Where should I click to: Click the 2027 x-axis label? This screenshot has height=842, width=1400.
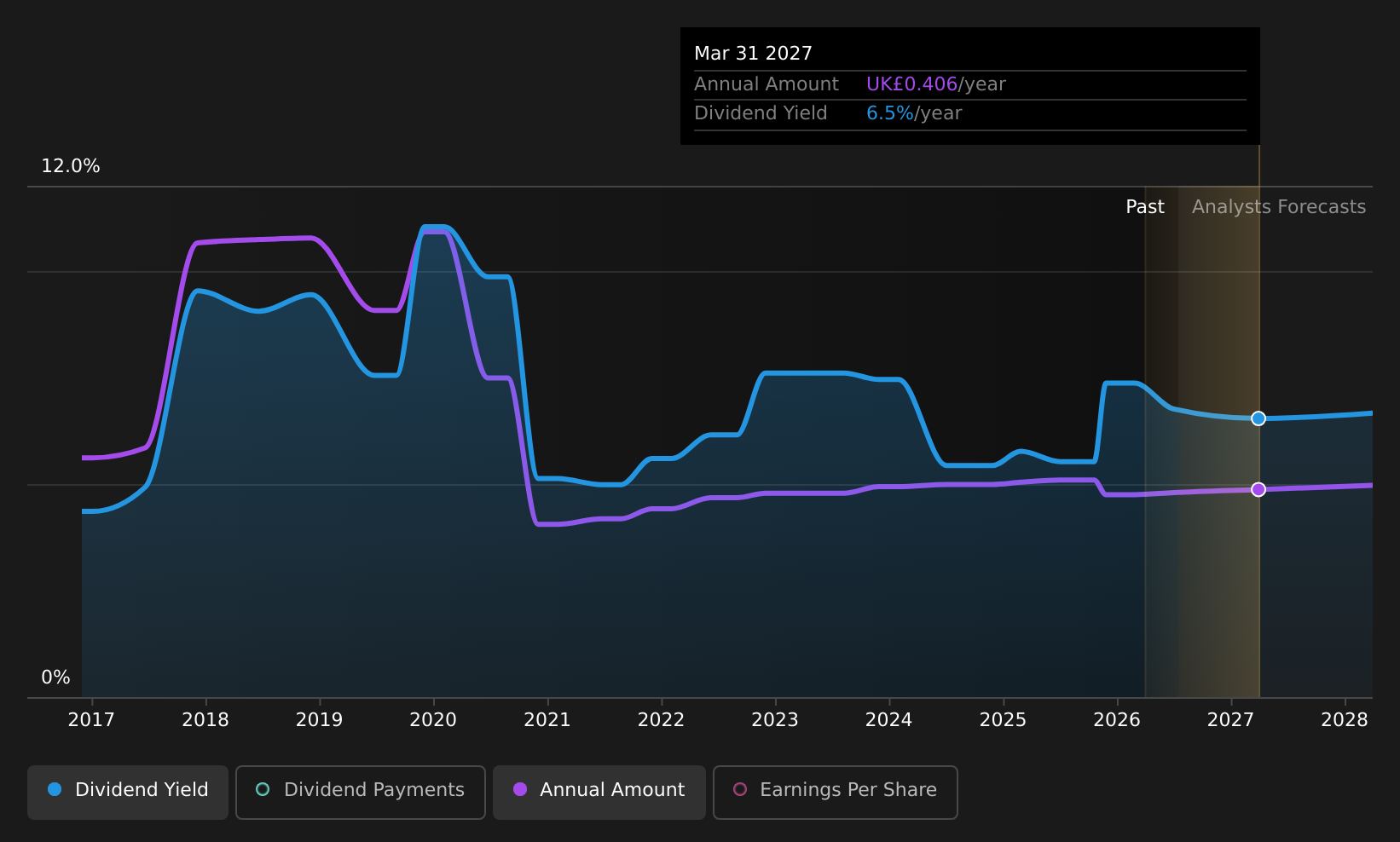(x=1230, y=720)
